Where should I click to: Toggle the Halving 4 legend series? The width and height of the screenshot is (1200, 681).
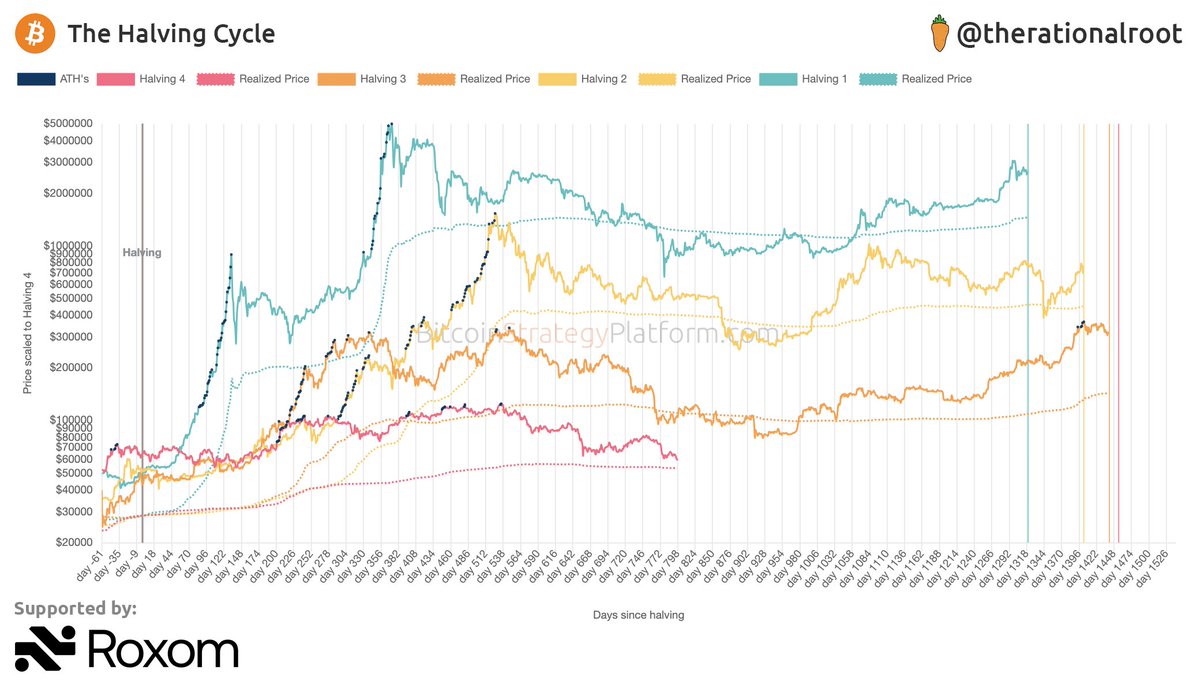(141, 79)
